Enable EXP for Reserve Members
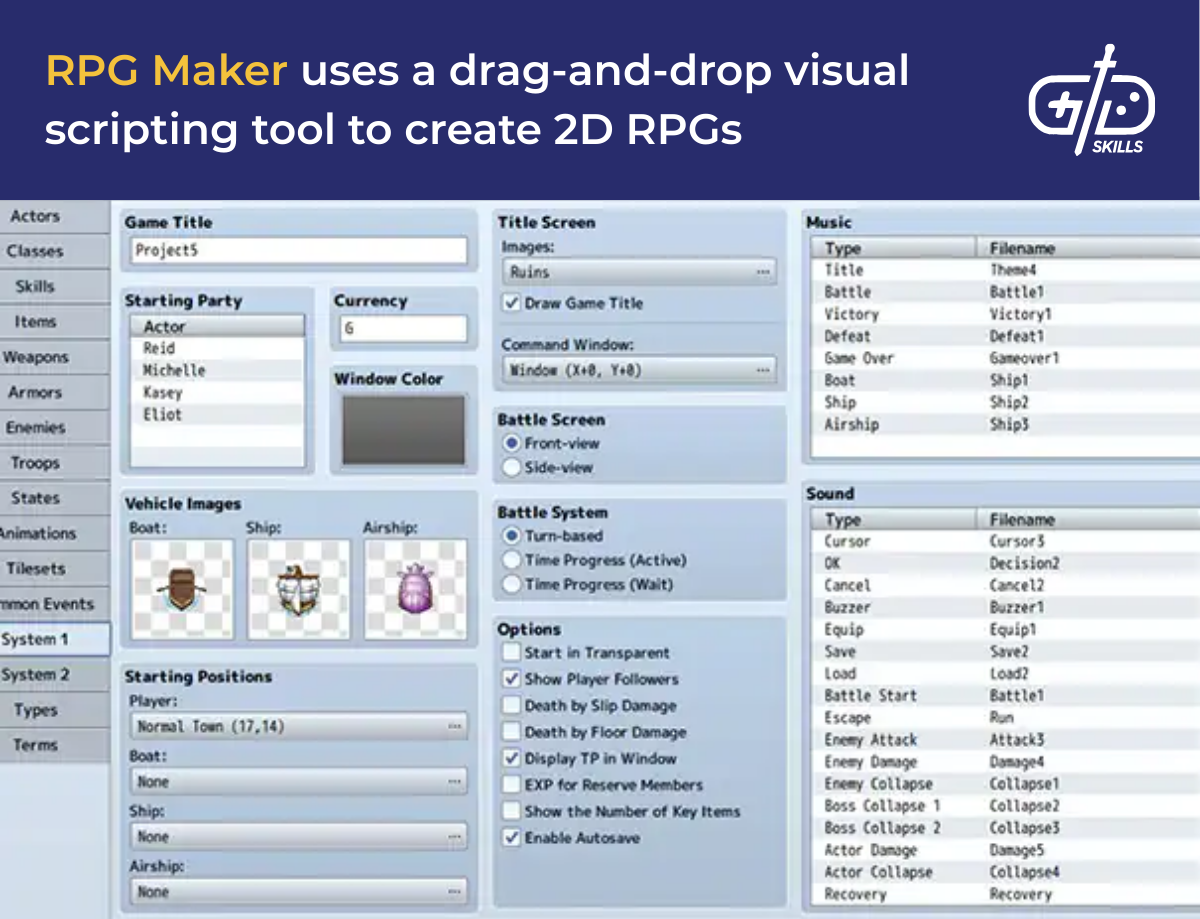This screenshot has height=919, width=1200. point(510,785)
